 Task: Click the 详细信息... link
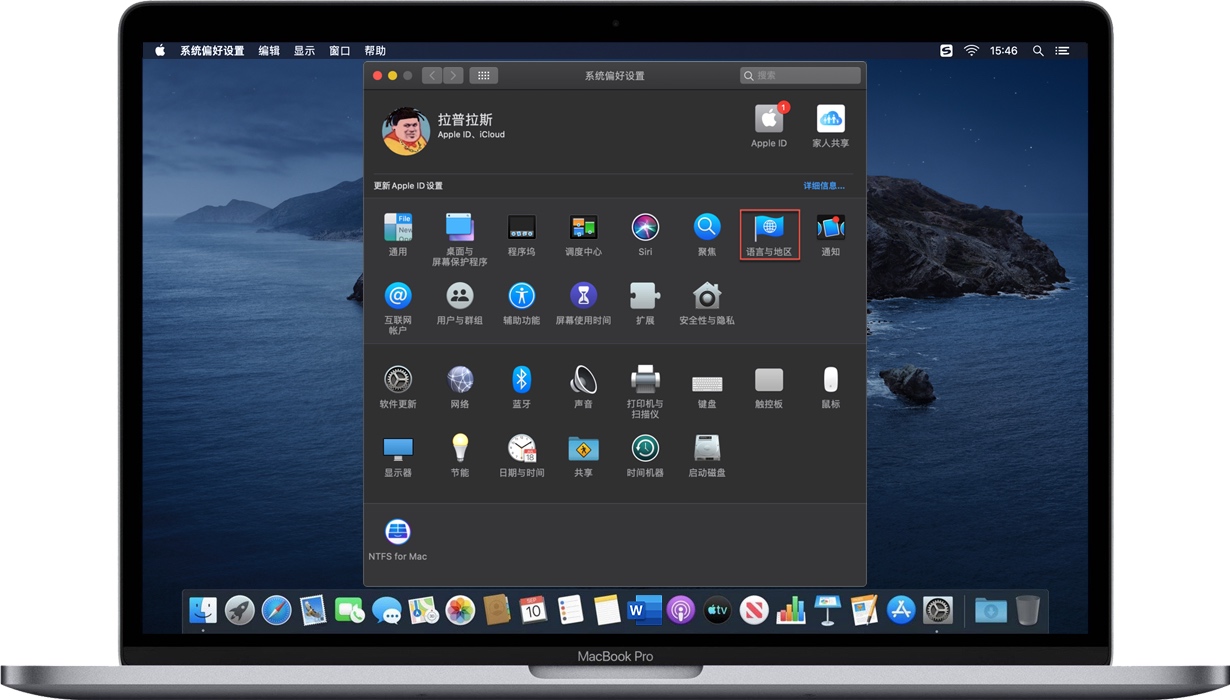(x=823, y=186)
